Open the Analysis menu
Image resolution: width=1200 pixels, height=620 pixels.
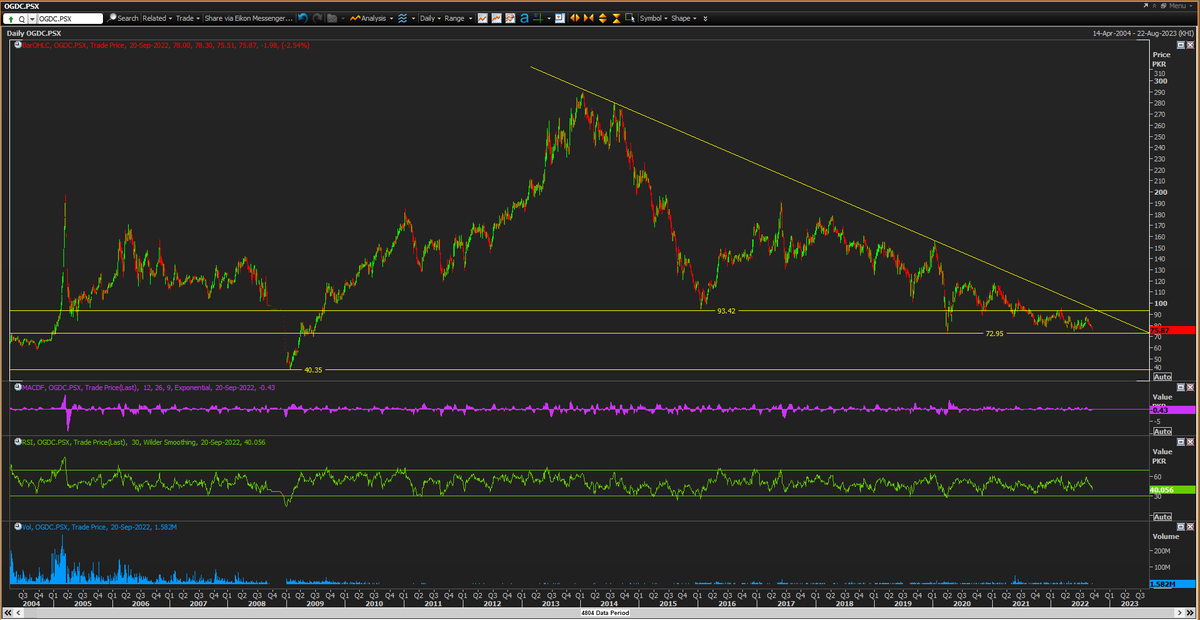coord(376,18)
